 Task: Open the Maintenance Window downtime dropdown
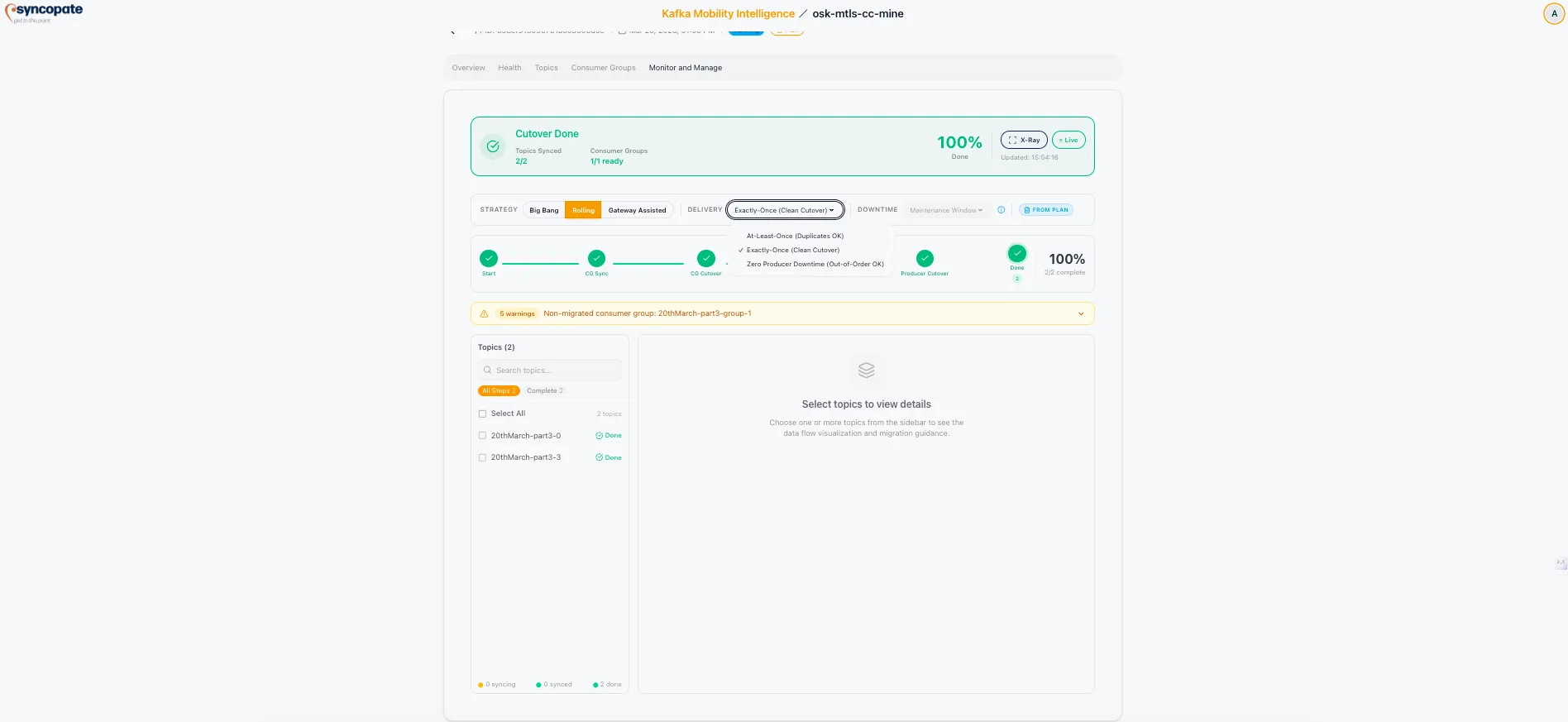pyautogui.click(x=946, y=210)
